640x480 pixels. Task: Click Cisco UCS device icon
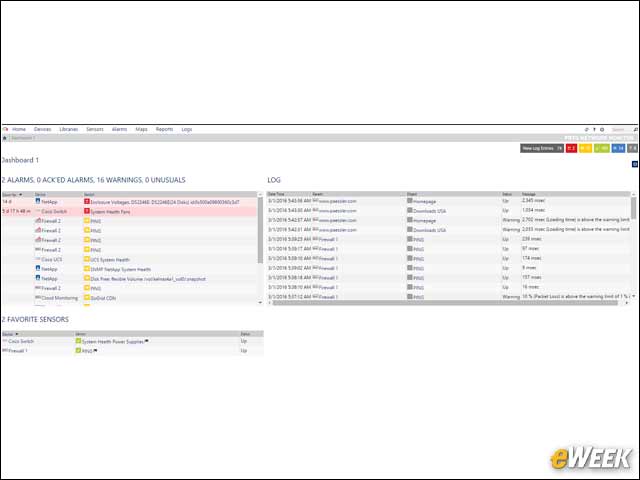[38, 259]
